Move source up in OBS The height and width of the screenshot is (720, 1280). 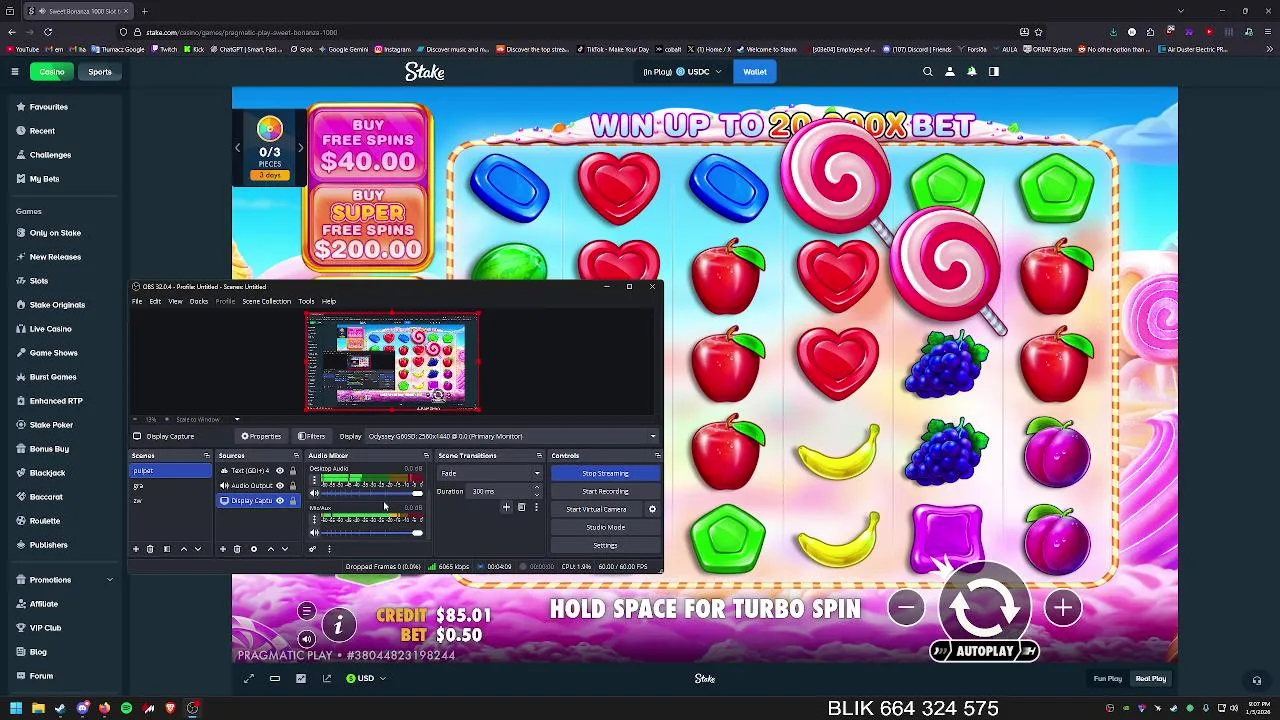(x=270, y=549)
